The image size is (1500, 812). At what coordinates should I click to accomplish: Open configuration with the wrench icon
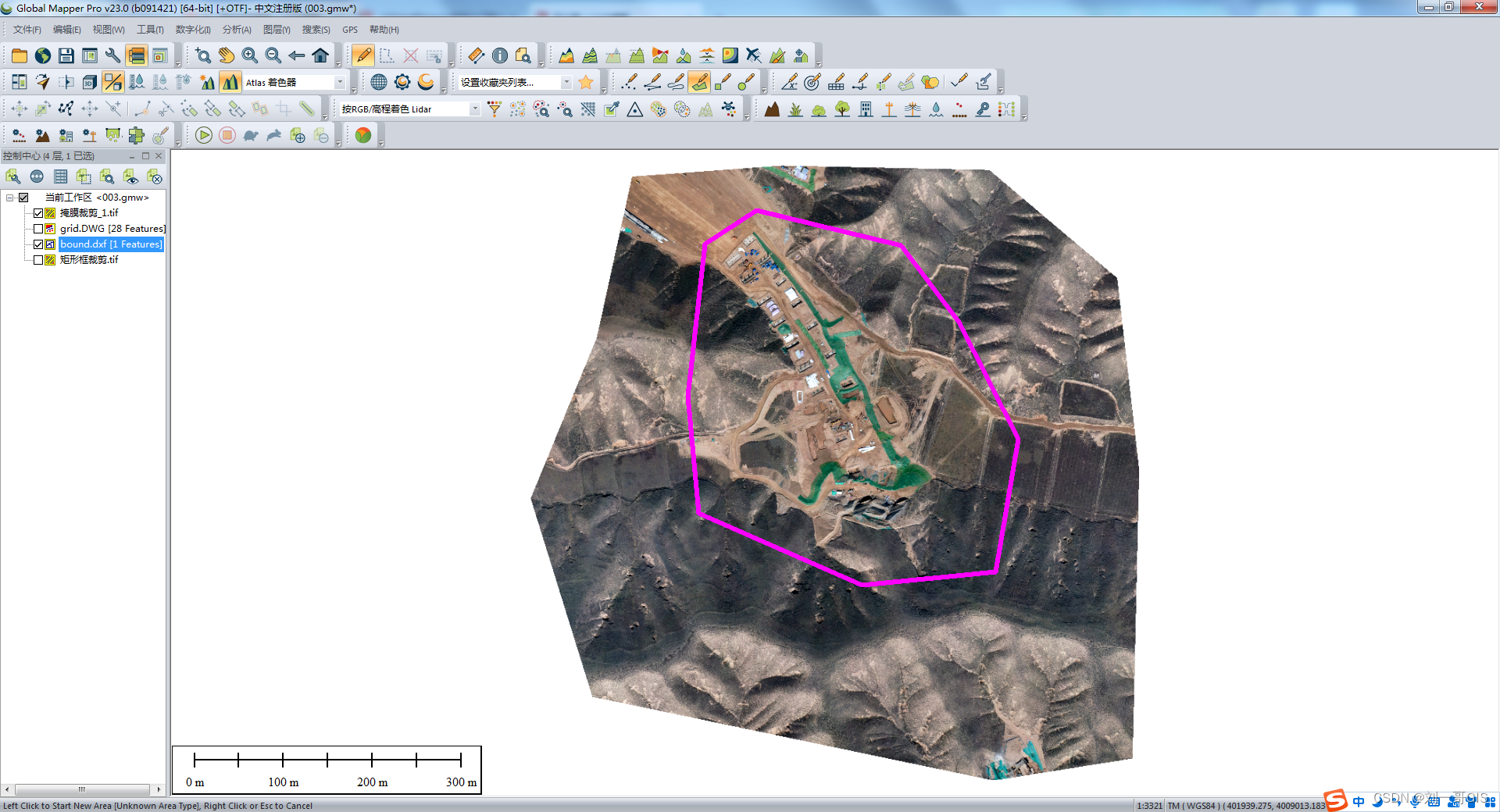pyautogui.click(x=113, y=55)
